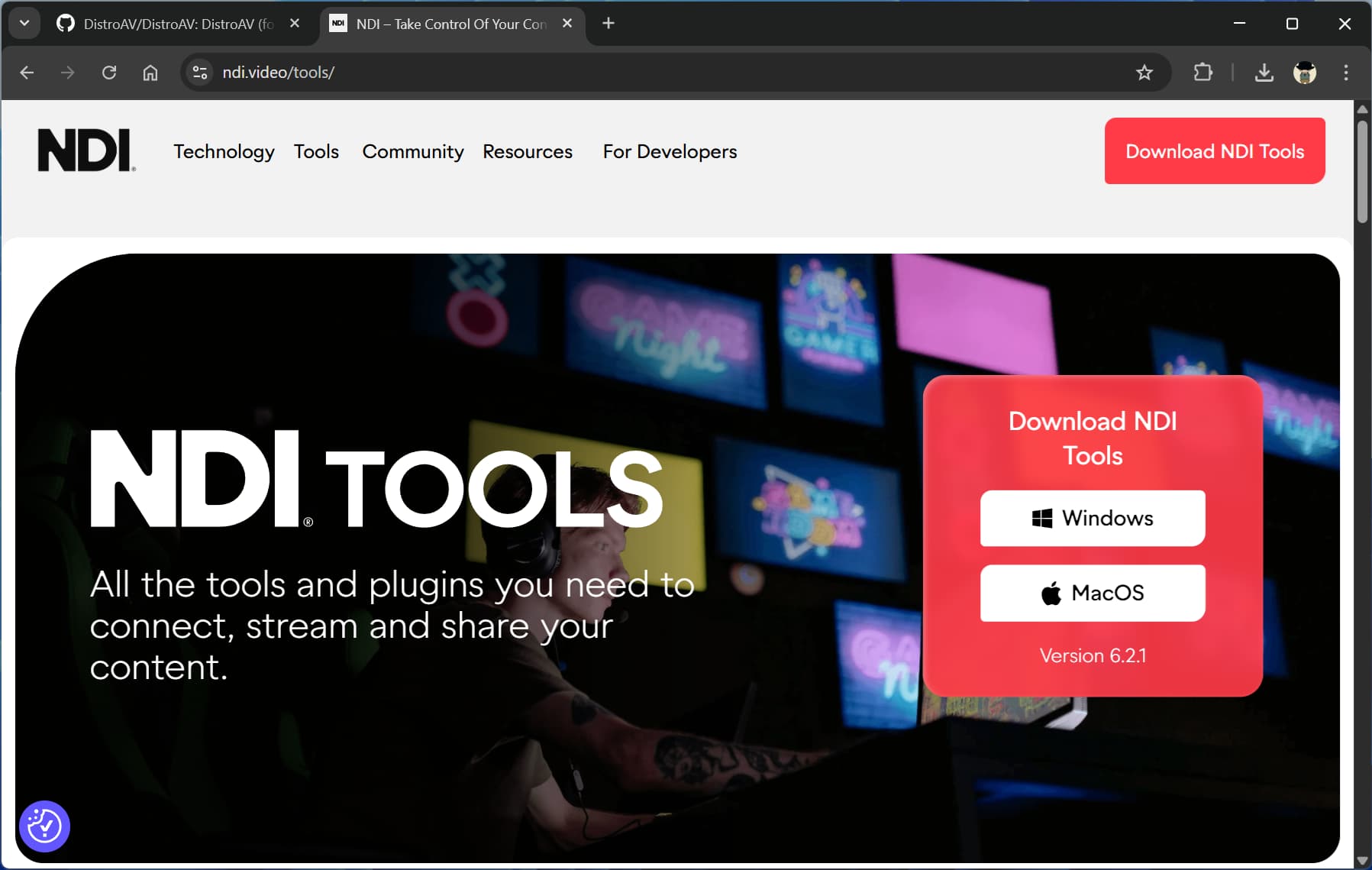Download NDI Tools for Windows
Viewport: 1372px width, 870px height.
[x=1092, y=518]
